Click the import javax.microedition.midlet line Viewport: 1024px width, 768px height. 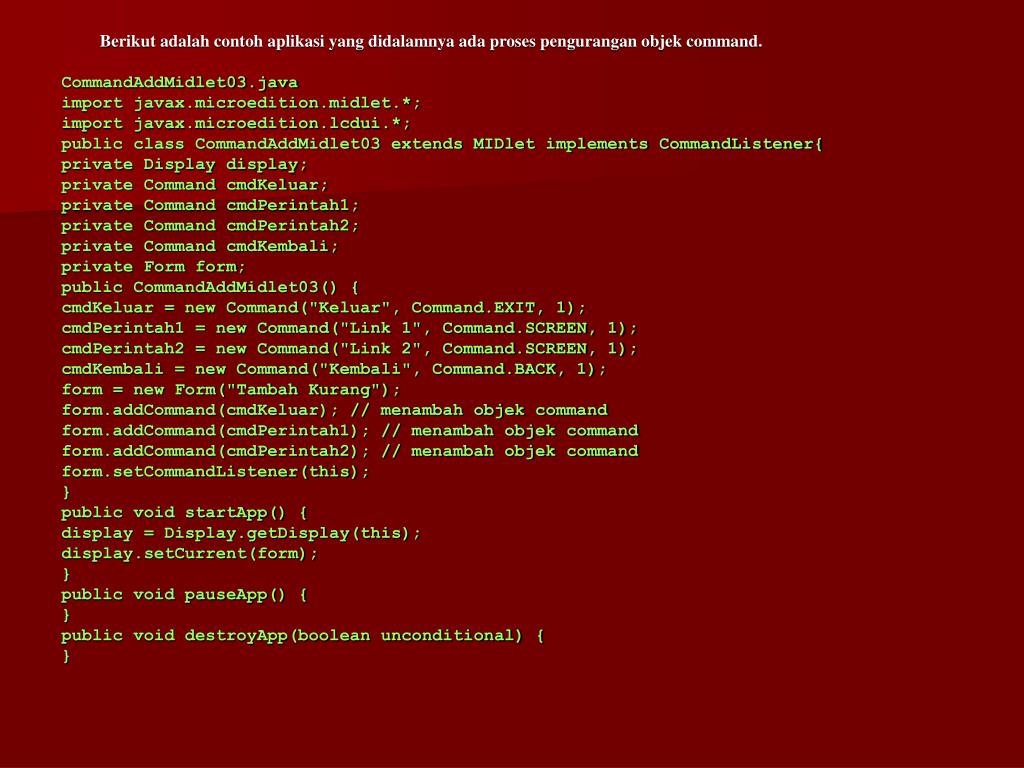click(x=241, y=103)
